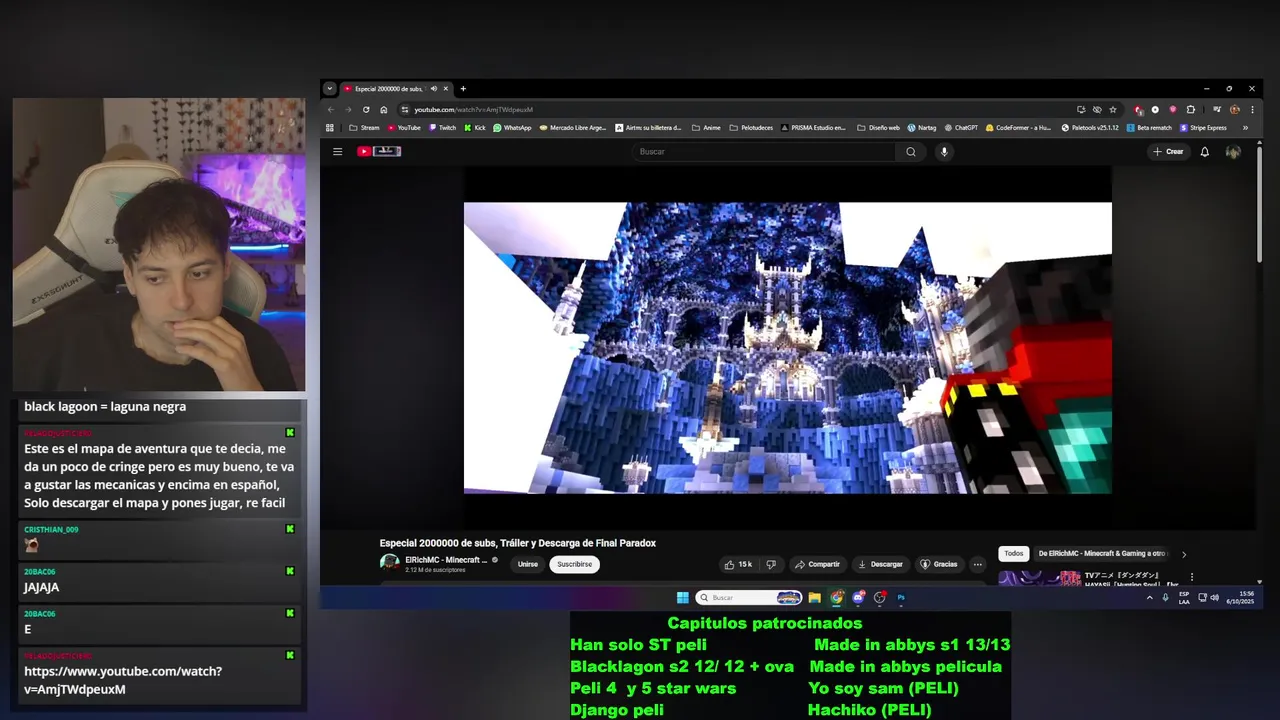Viewport: 1280px width, 720px height.
Task: Open the bookmarks apps grid icon
Action: coord(330,128)
